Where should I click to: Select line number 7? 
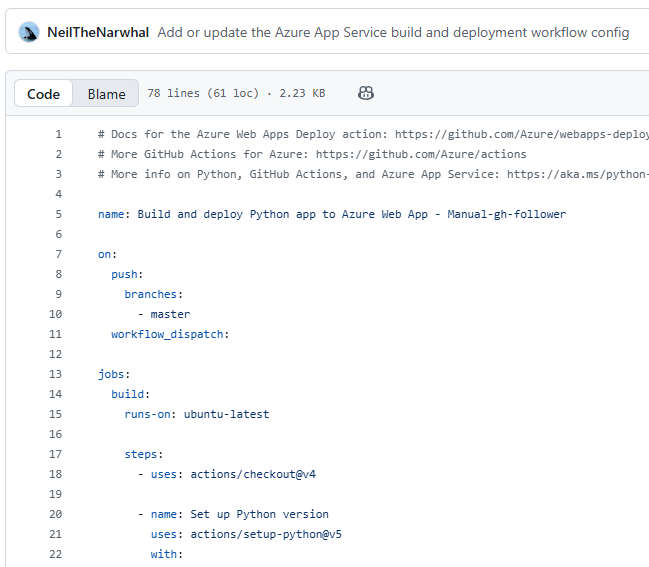59,254
